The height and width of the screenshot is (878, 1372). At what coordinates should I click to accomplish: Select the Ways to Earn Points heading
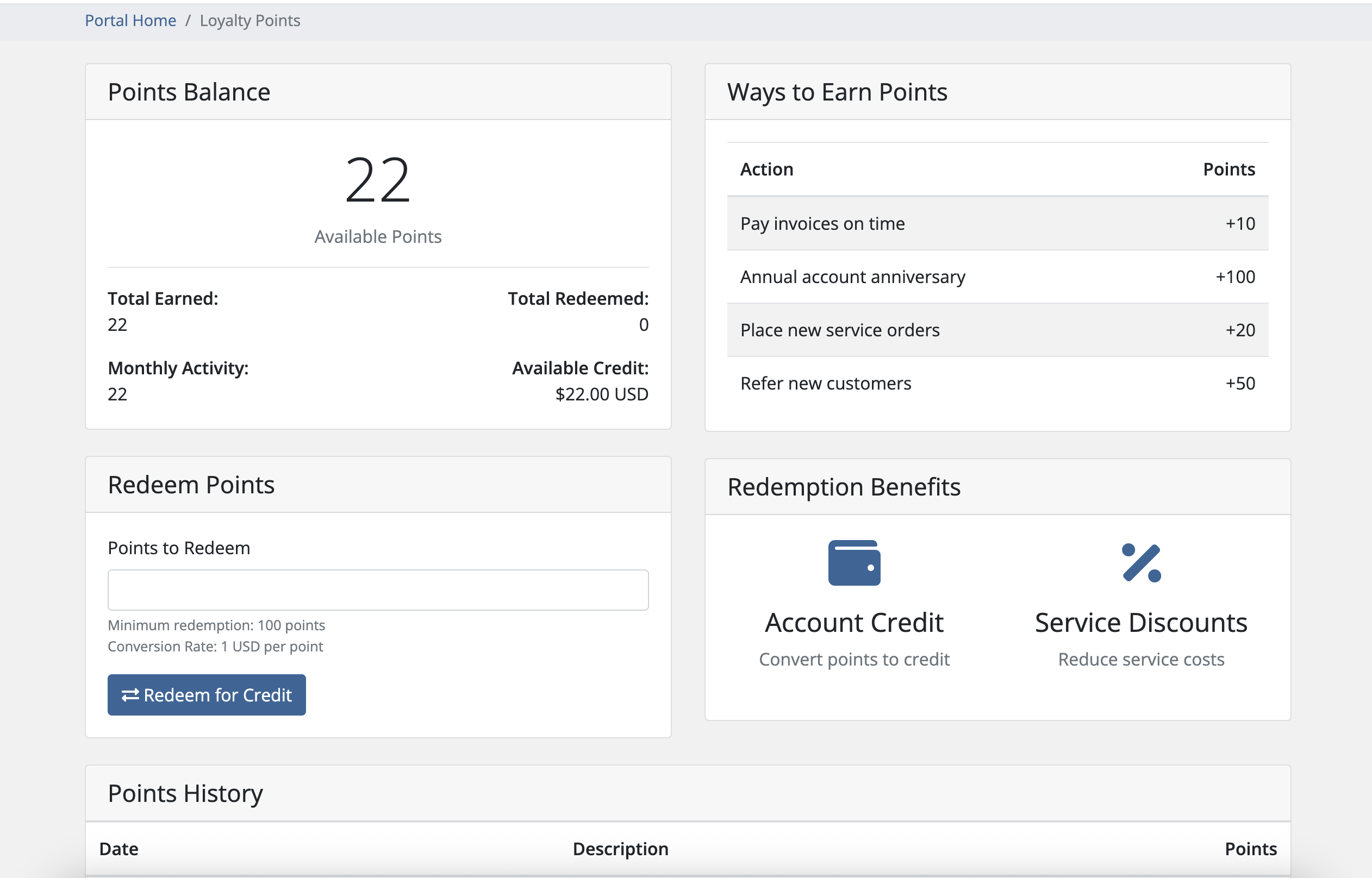(837, 91)
